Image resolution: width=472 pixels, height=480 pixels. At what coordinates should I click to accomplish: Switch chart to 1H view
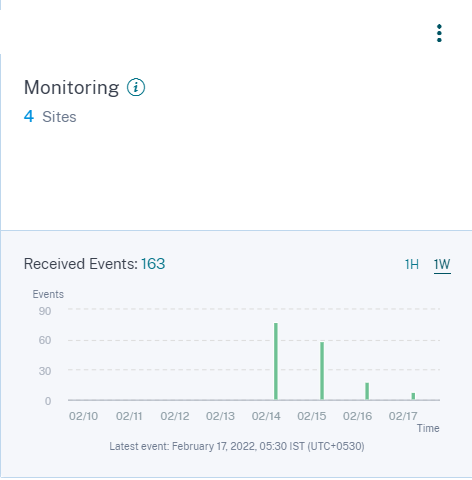[412, 265]
